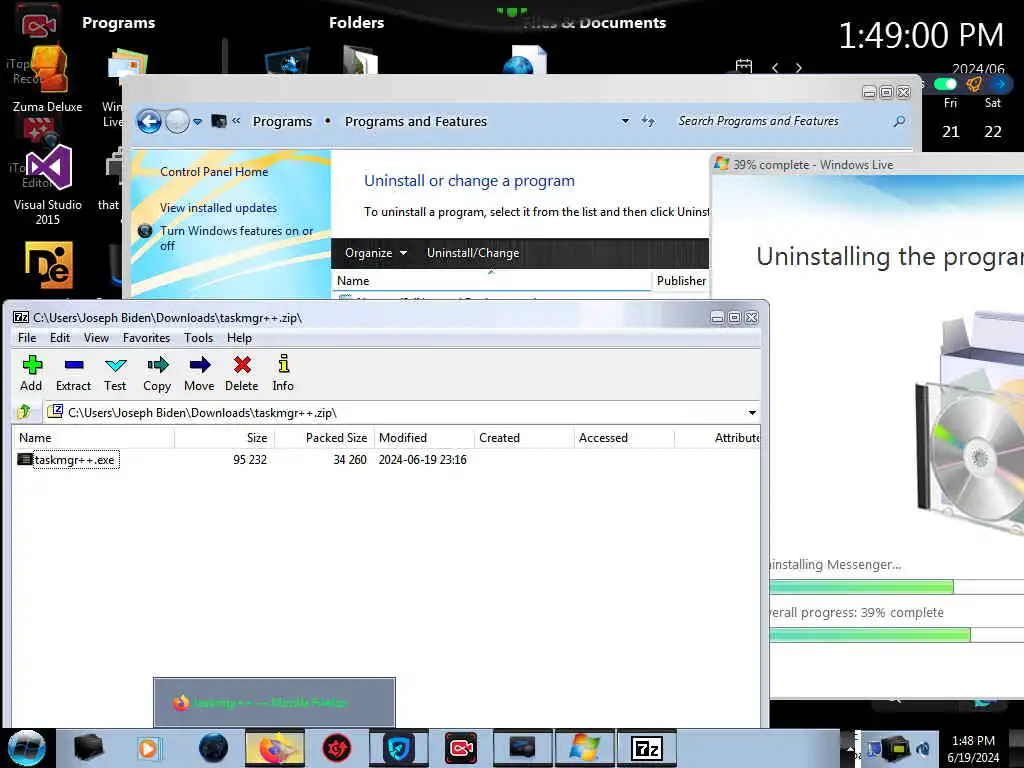The height and width of the screenshot is (768, 1024).
Task: Open the Help menu in 7-Zip
Action: pos(239,338)
